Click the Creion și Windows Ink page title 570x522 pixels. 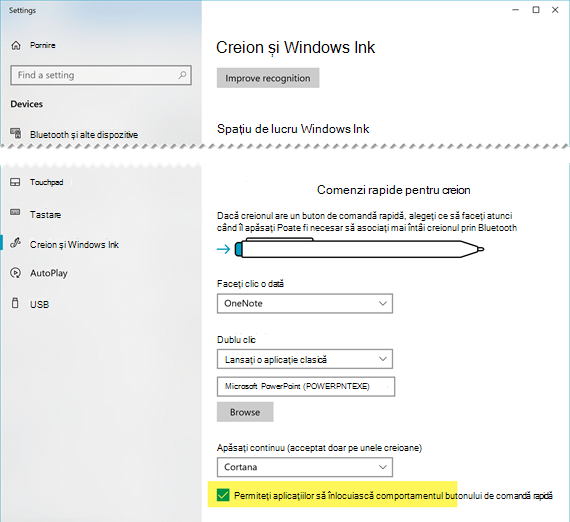point(296,48)
